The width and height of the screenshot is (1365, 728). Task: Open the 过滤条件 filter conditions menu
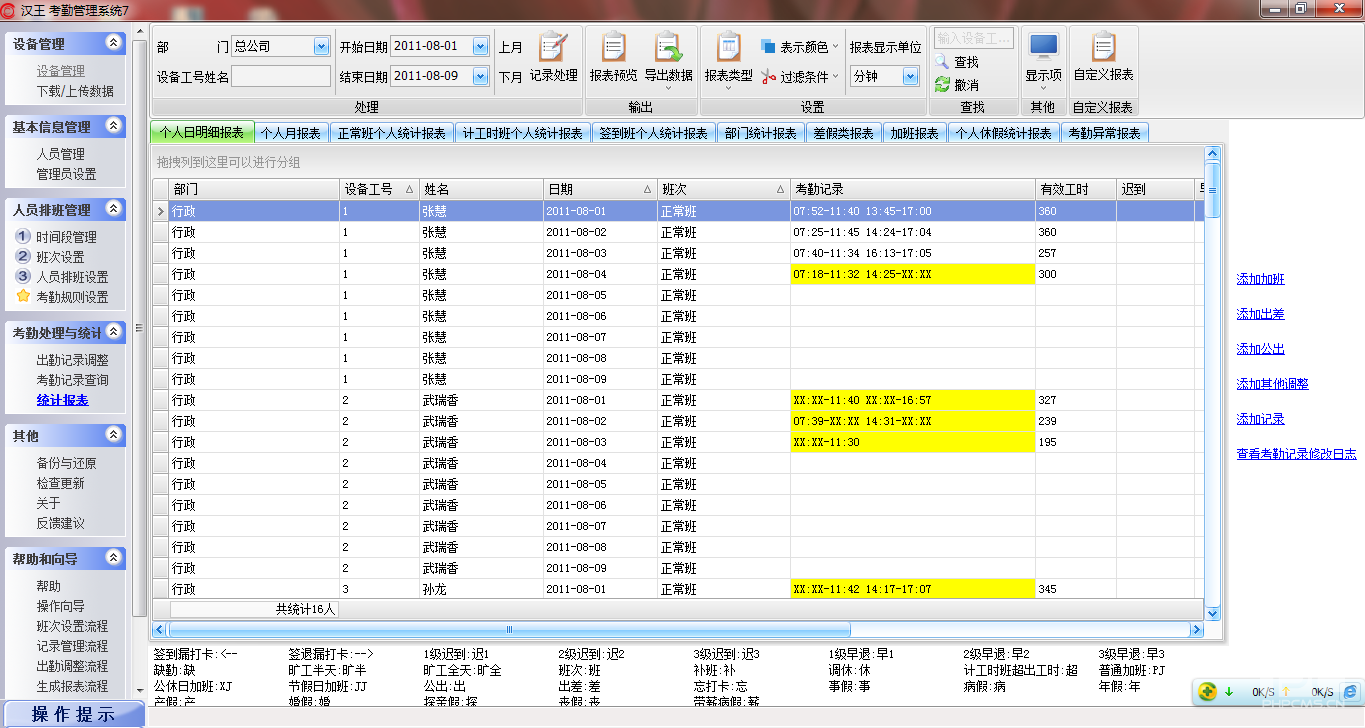tap(798, 76)
